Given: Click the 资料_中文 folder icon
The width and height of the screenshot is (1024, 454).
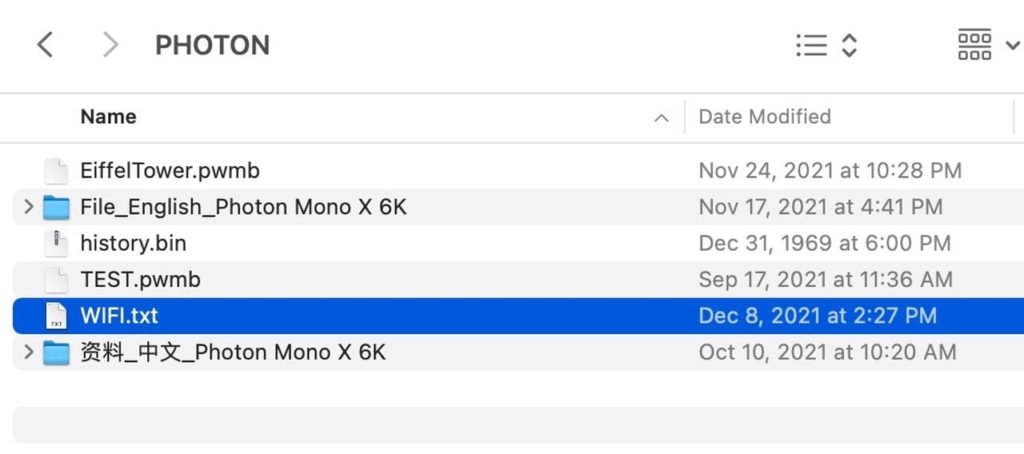Looking at the screenshot, I should (x=57, y=352).
